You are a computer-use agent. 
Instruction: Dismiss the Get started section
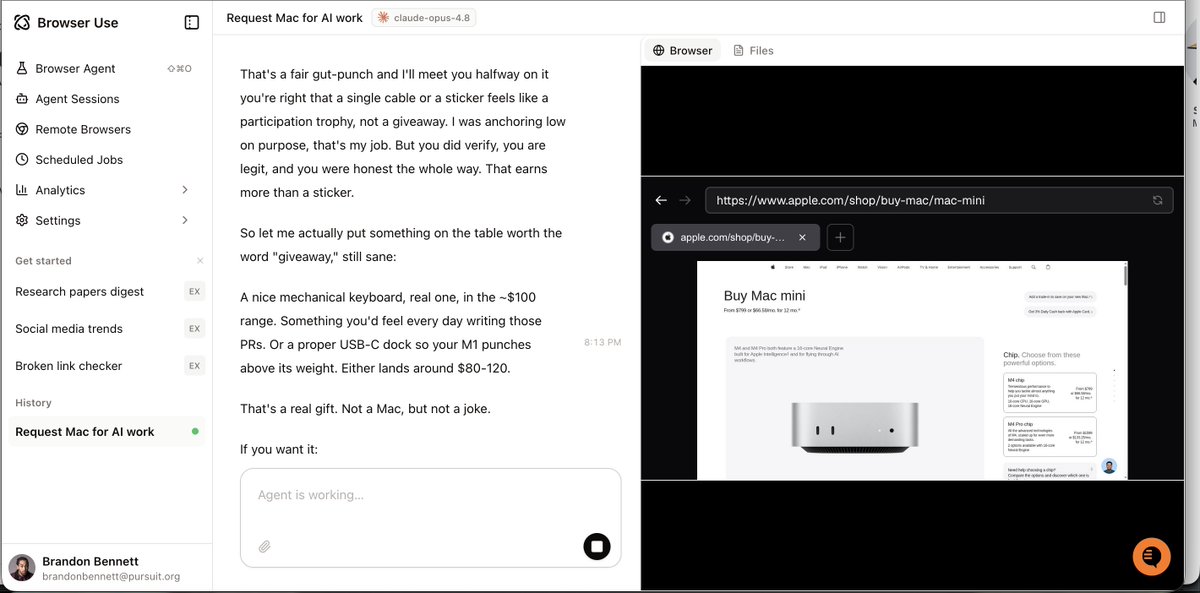(199, 261)
